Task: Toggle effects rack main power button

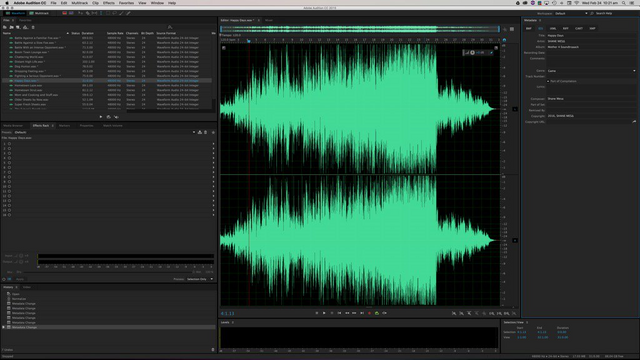Action: click(x=4, y=279)
